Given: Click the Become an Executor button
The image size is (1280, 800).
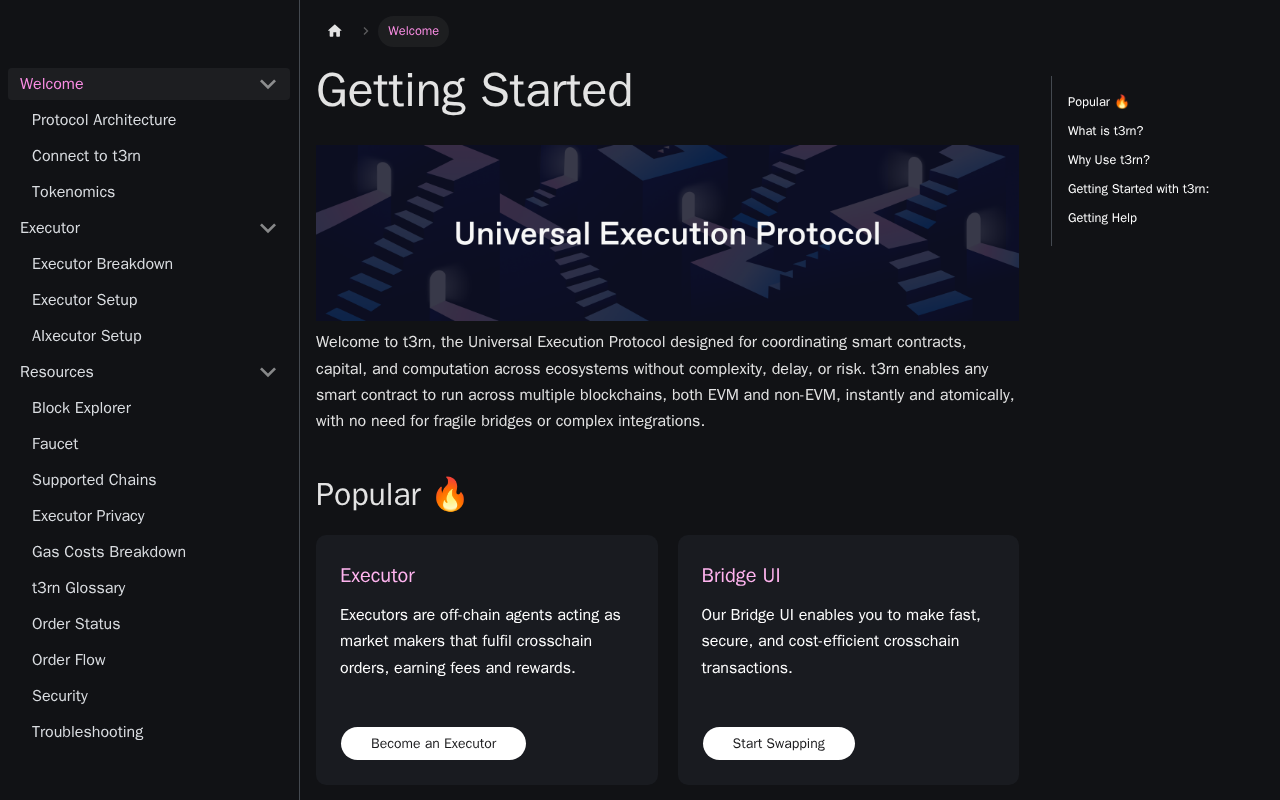Looking at the screenshot, I should coord(433,743).
